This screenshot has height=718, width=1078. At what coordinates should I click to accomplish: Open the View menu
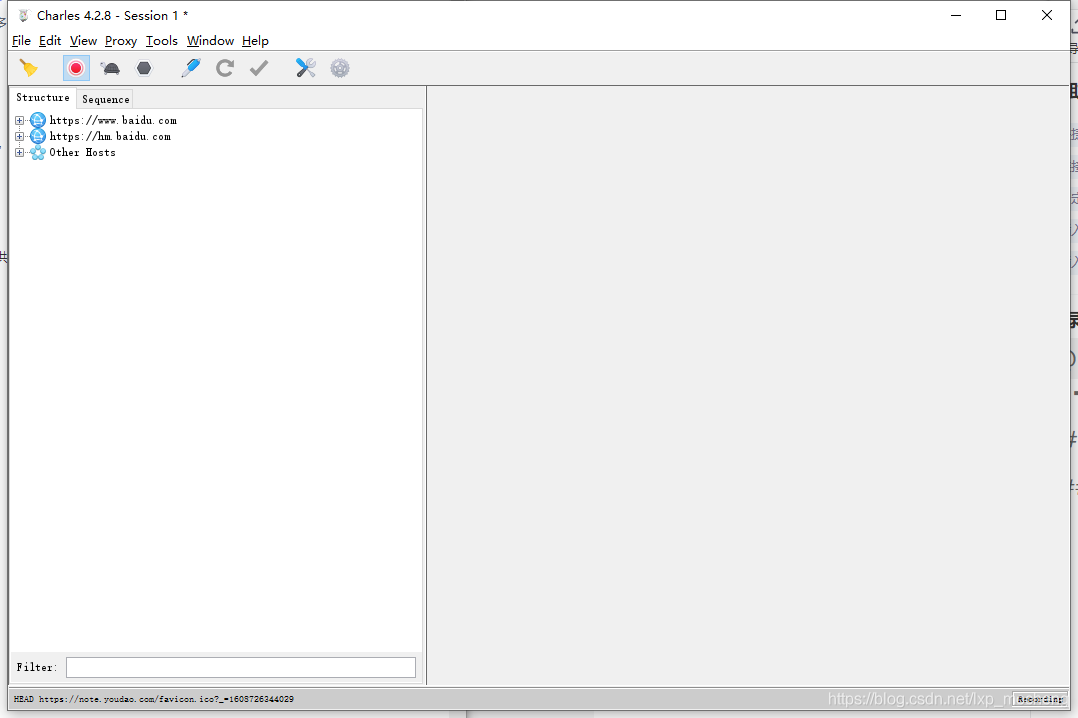[x=83, y=41]
